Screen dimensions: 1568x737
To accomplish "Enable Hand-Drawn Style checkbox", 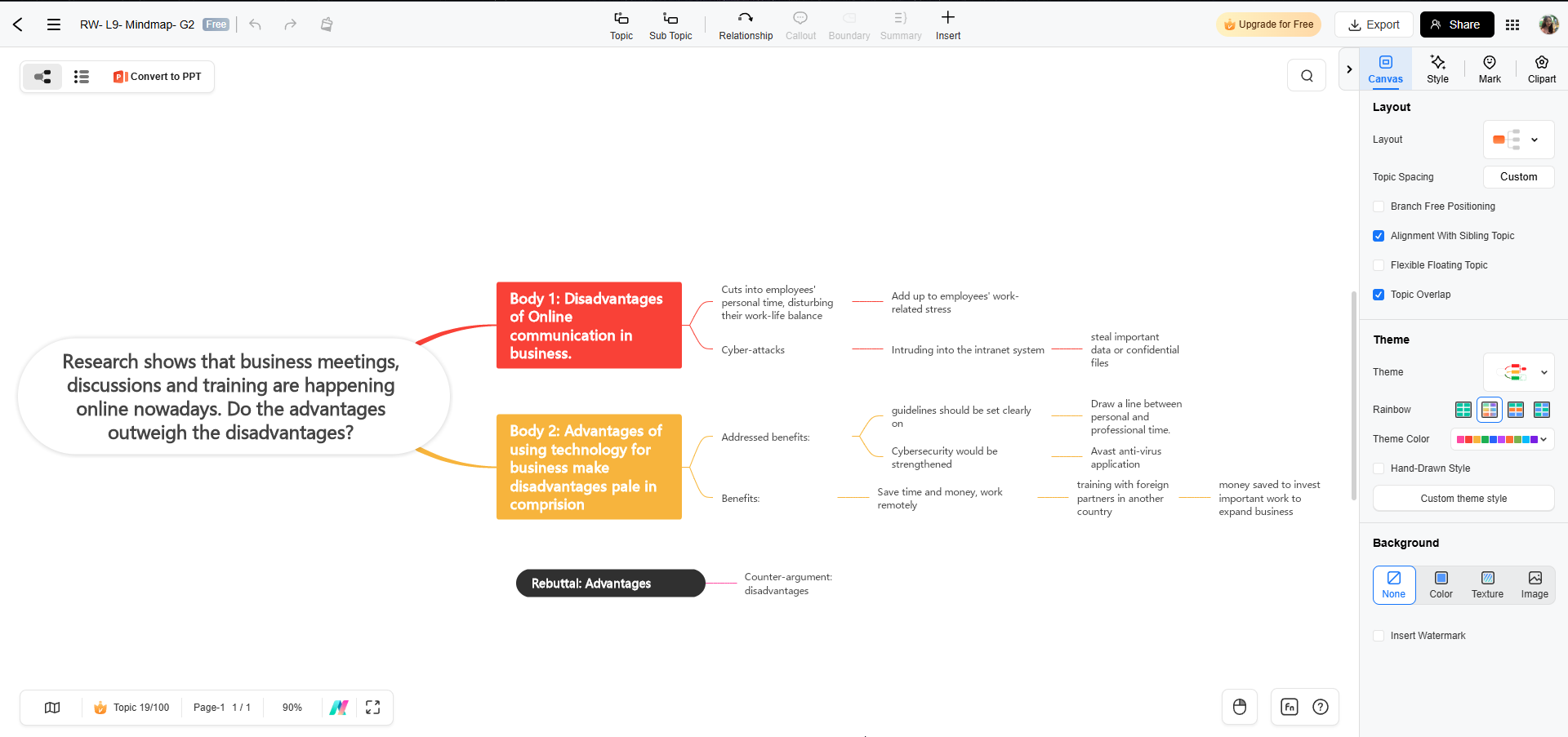I will tap(1379, 468).
